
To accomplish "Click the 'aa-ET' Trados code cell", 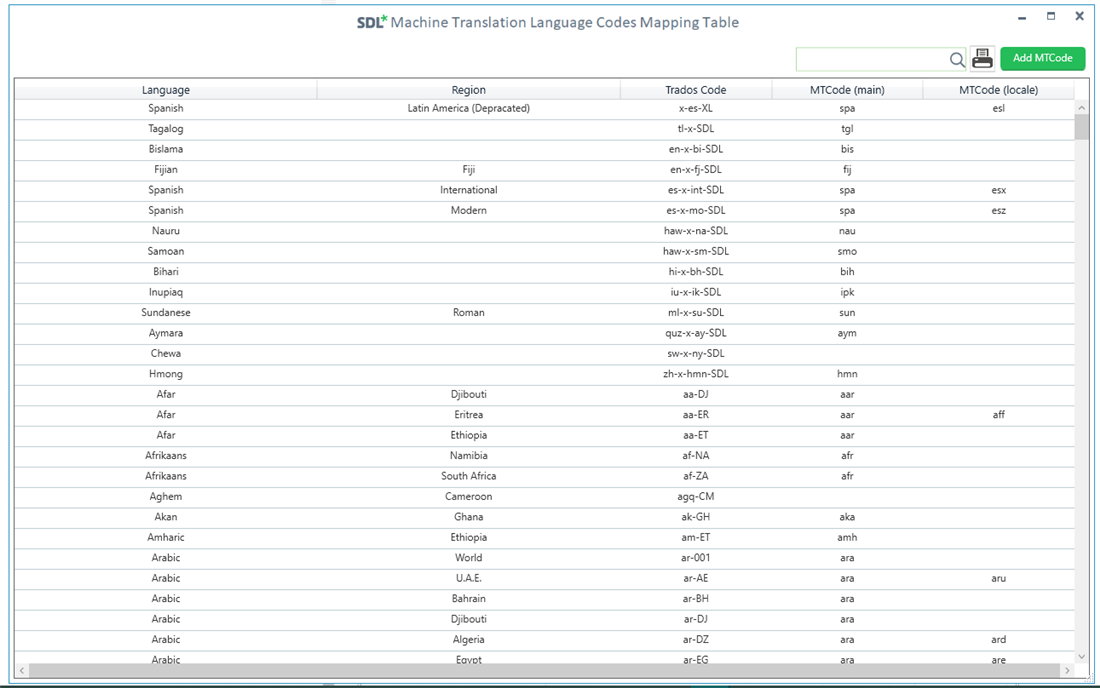I will 696,435.
